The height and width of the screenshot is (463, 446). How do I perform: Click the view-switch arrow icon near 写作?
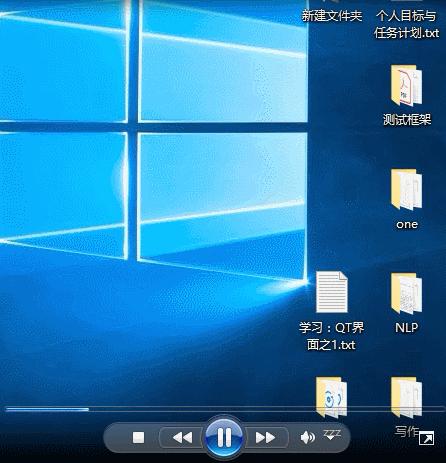426,438
